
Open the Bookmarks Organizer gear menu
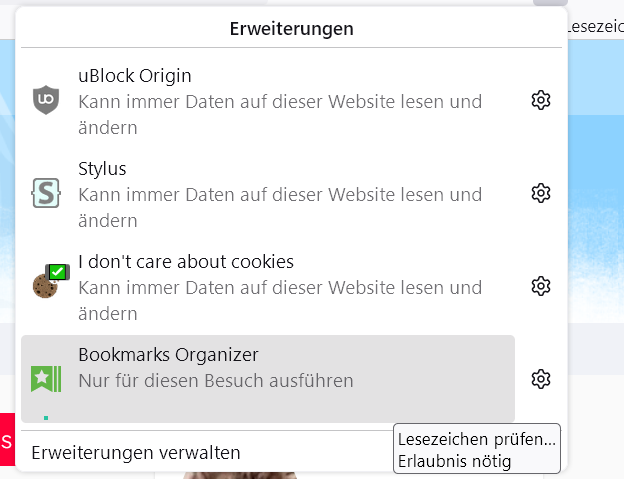pos(541,379)
